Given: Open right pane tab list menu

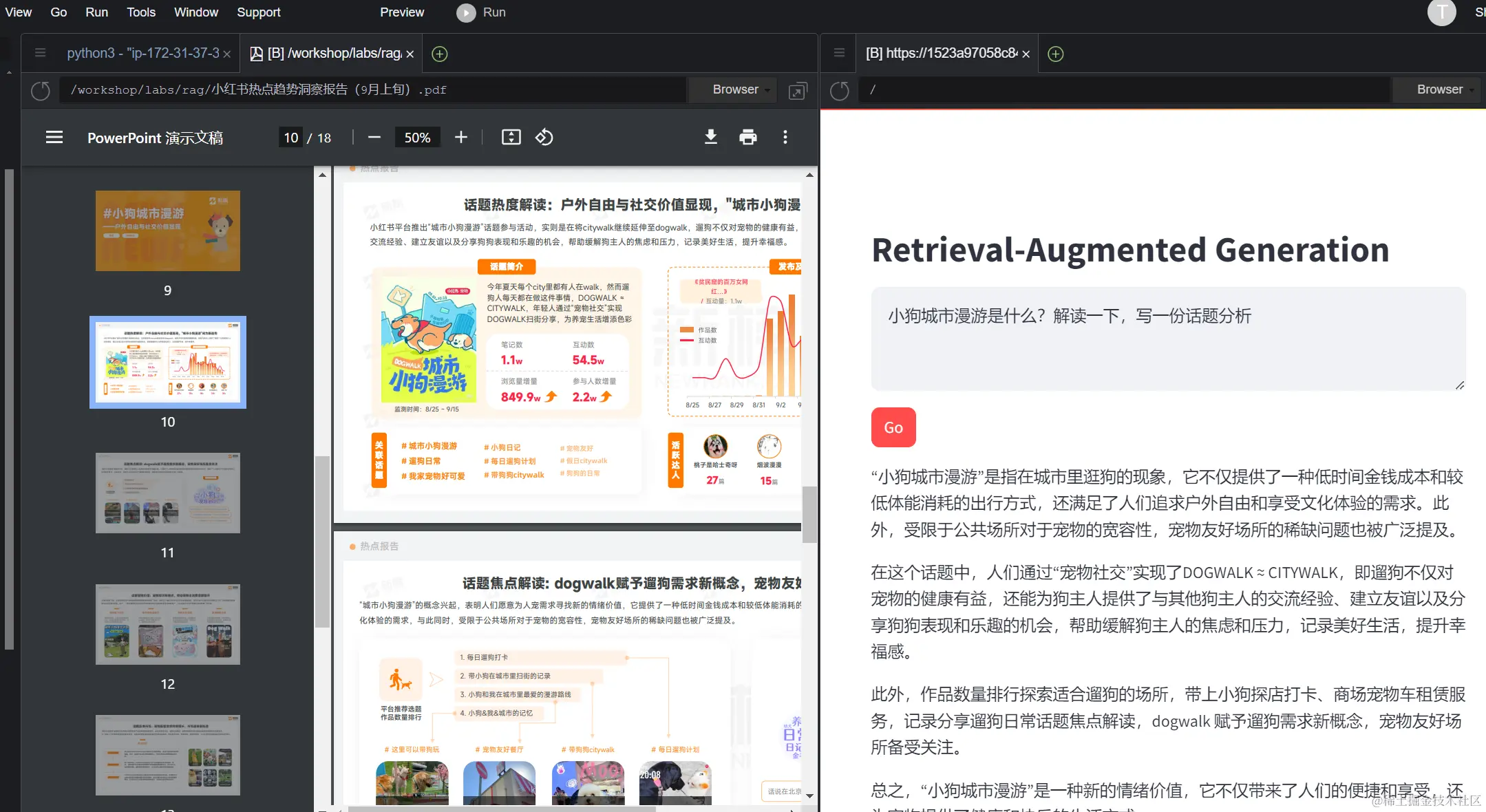Looking at the screenshot, I should tap(839, 53).
